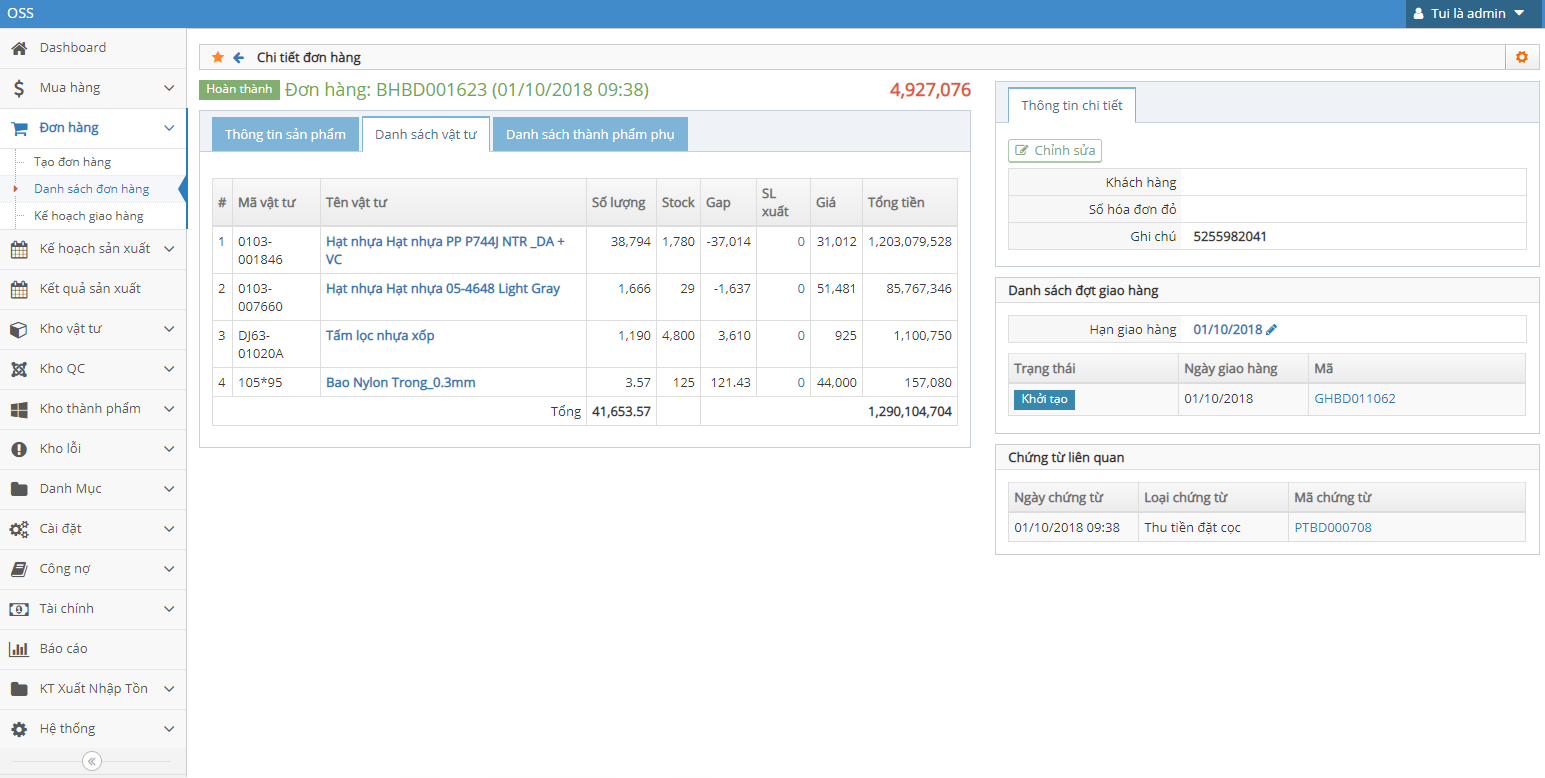The width and height of the screenshot is (1545, 778).
Task: Click the bar chart icon for Báo cáo
Action: [19, 649]
